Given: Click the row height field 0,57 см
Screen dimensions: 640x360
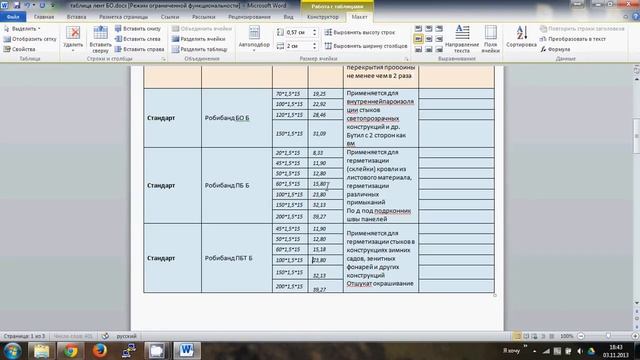Looking at the screenshot, I should tap(298, 32).
